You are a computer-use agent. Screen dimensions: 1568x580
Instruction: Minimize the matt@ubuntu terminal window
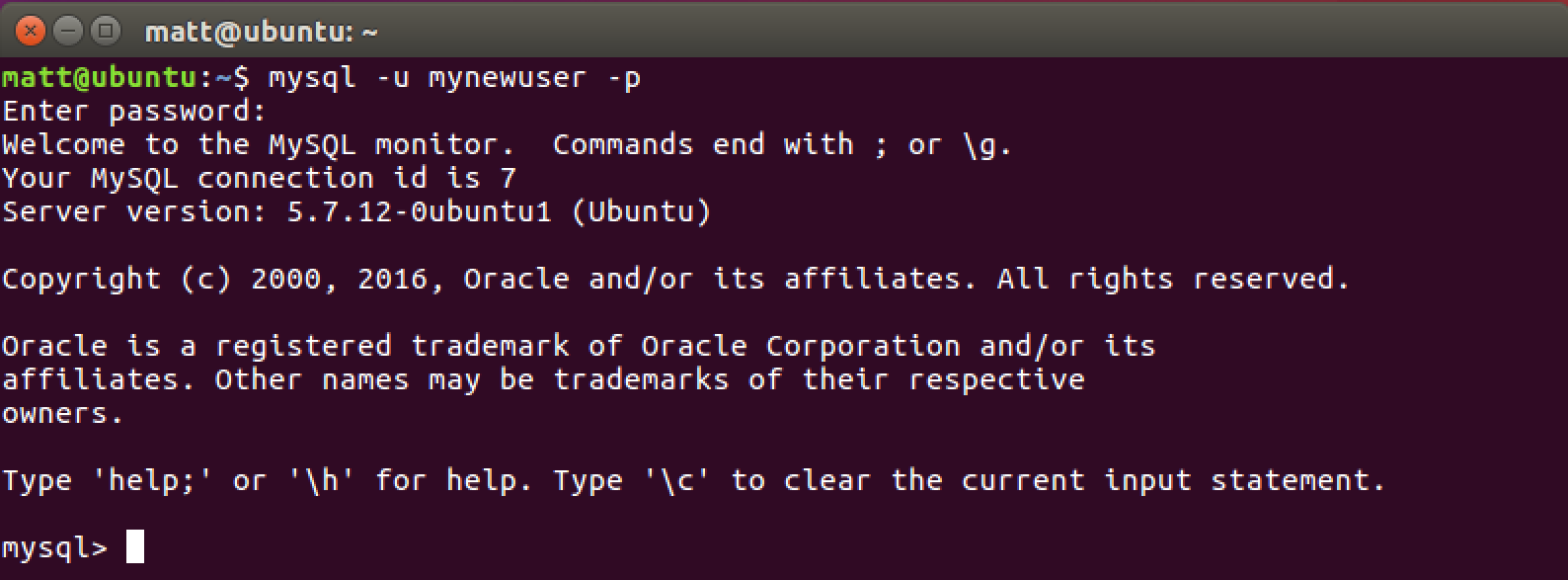(x=67, y=32)
